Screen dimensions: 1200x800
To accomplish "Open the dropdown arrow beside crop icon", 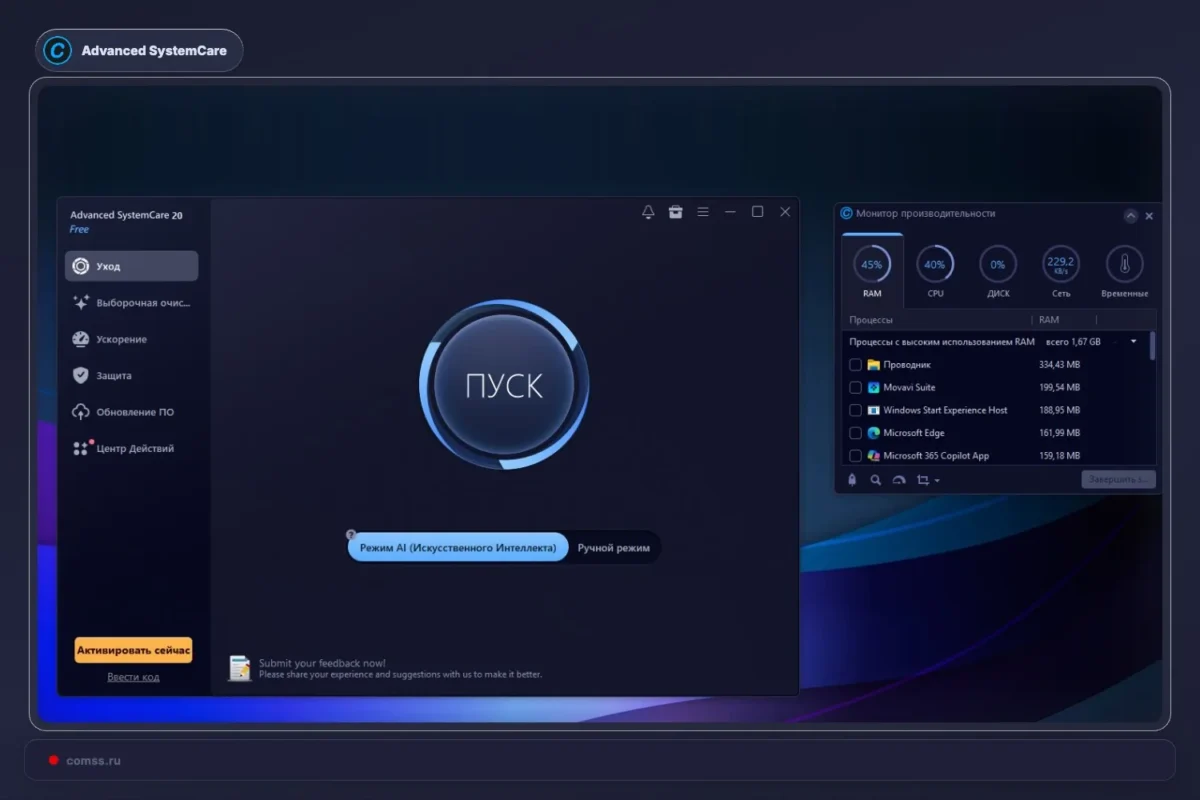I will coord(936,481).
